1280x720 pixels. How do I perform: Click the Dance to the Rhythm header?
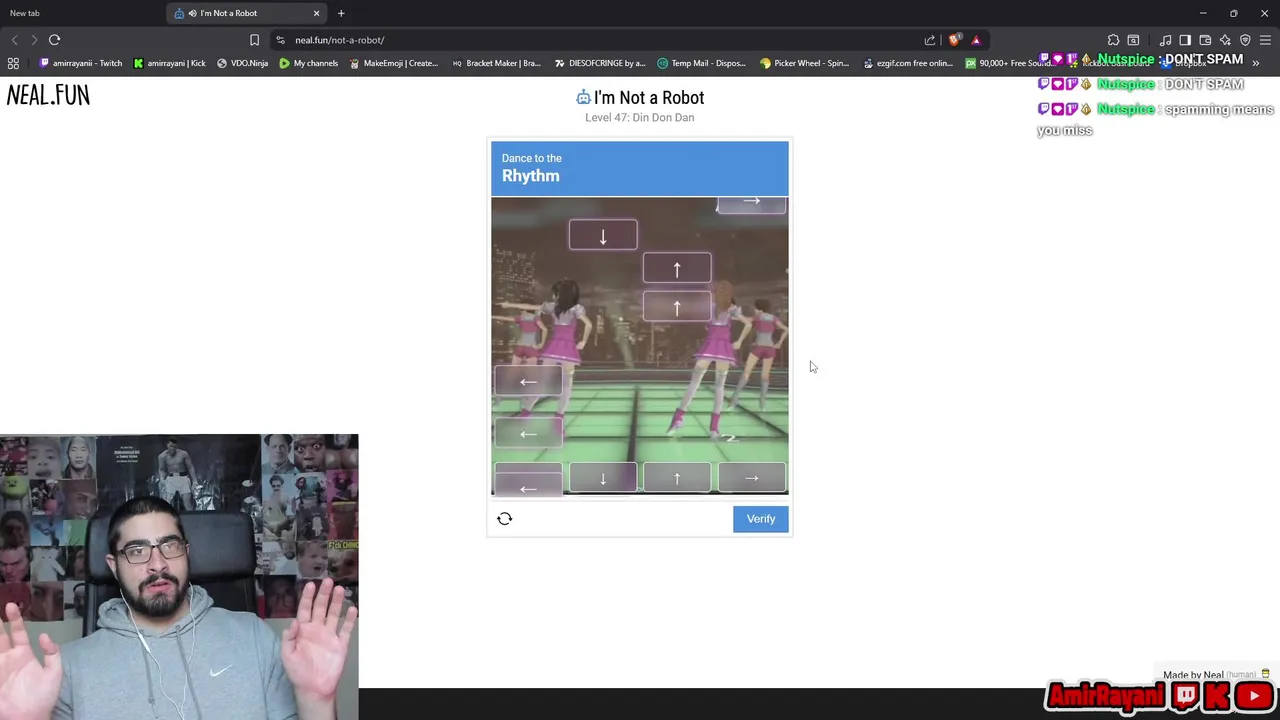(x=639, y=168)
